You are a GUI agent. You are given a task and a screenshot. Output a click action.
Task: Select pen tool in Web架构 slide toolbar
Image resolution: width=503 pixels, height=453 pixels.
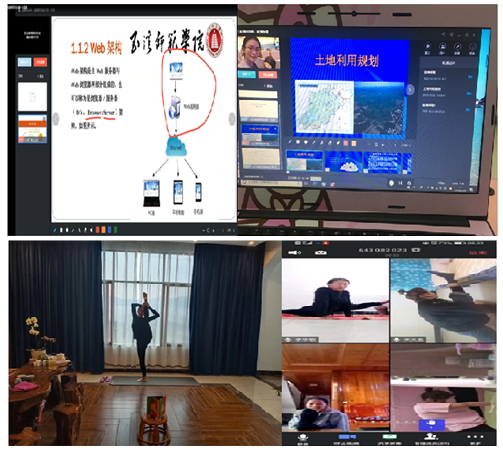[55, 230]
